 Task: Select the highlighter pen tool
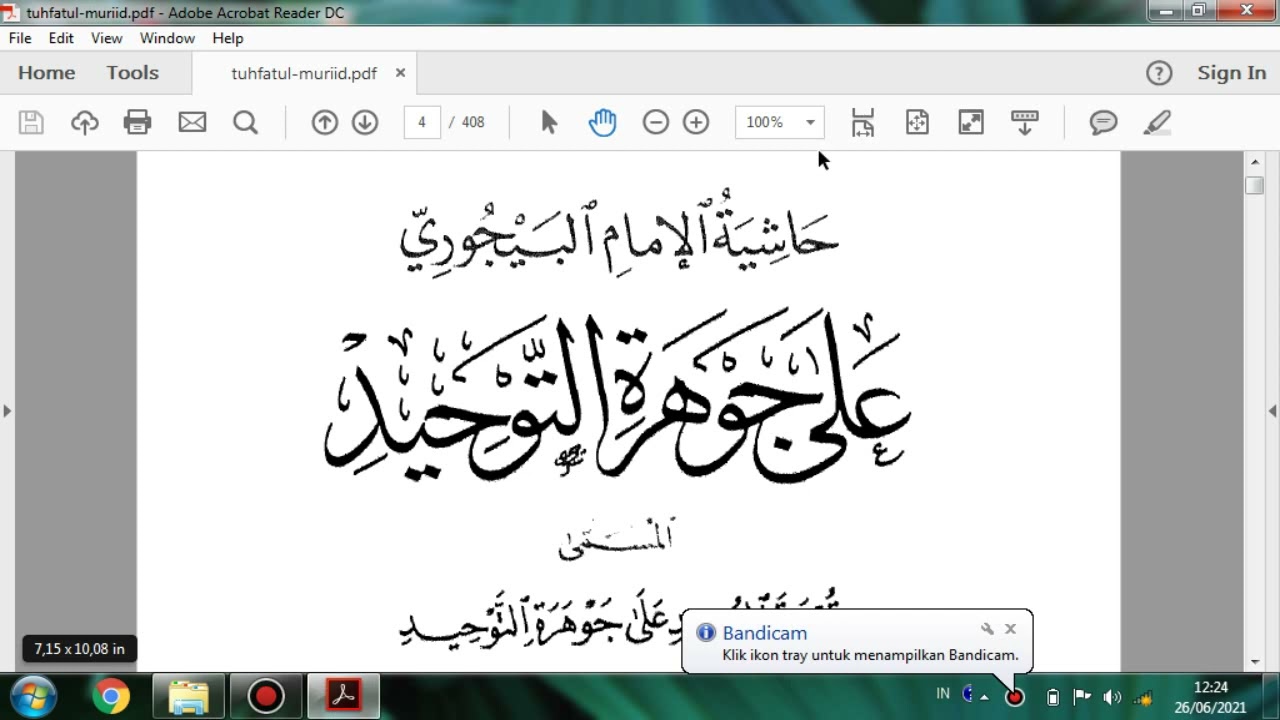pos(1157,122)
